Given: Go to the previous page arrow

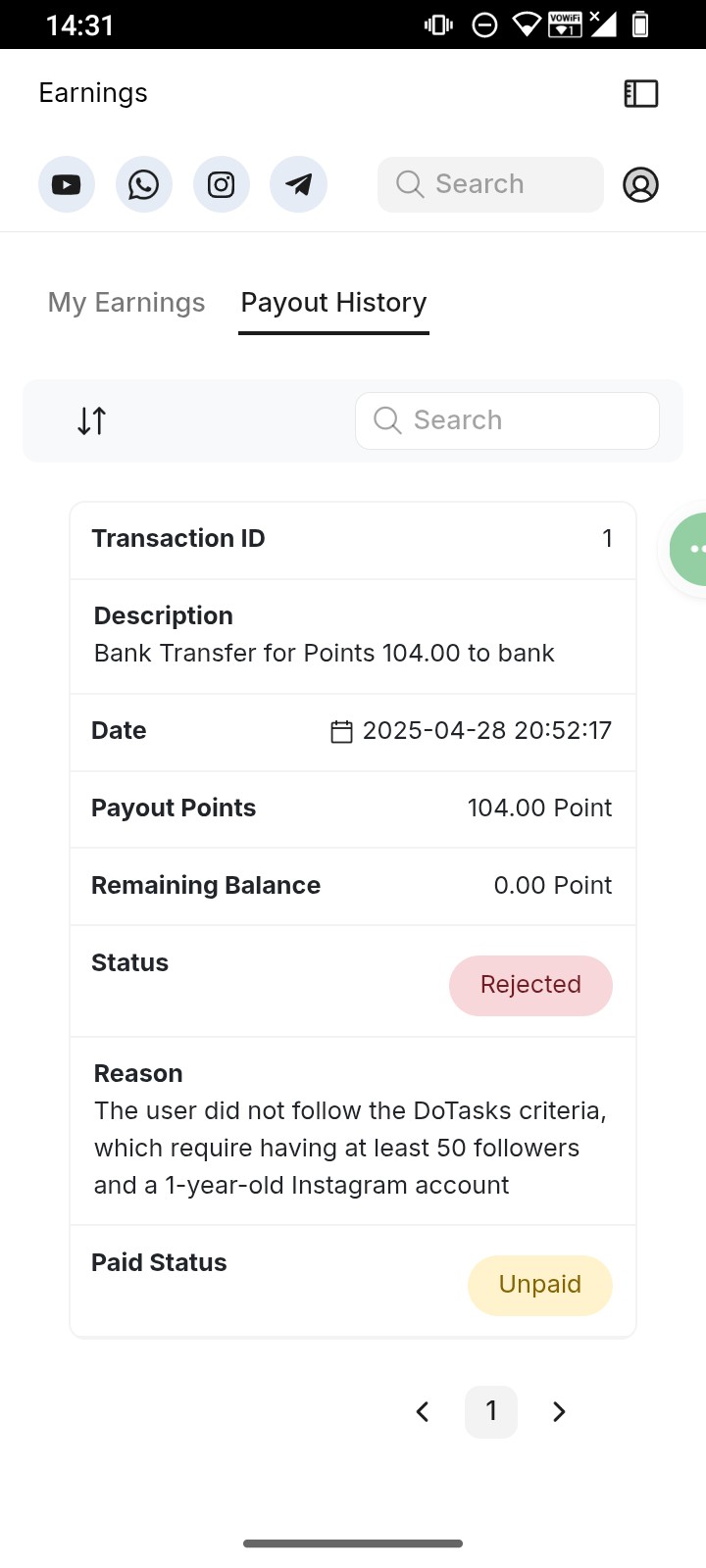Looking at the screenshot, I should click(423, 1411).
